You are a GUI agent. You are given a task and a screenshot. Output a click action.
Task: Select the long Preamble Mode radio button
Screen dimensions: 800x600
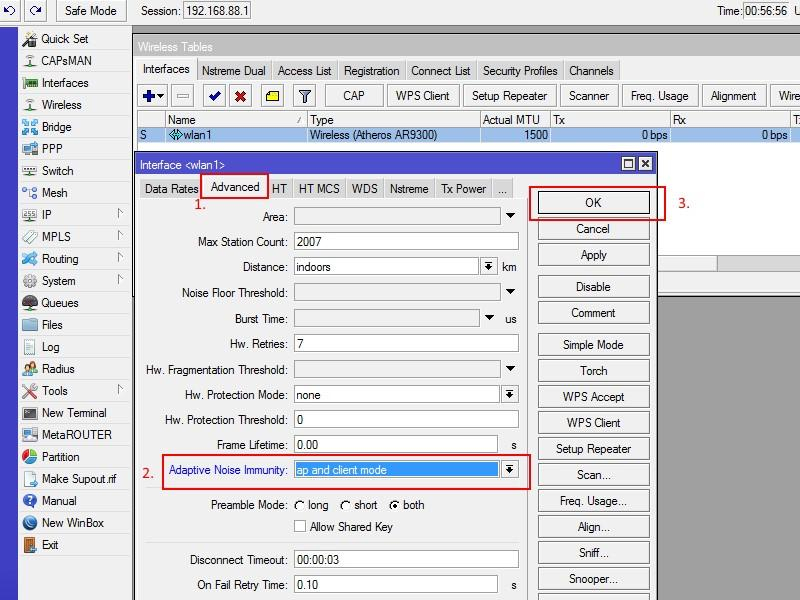pos(300,505)
